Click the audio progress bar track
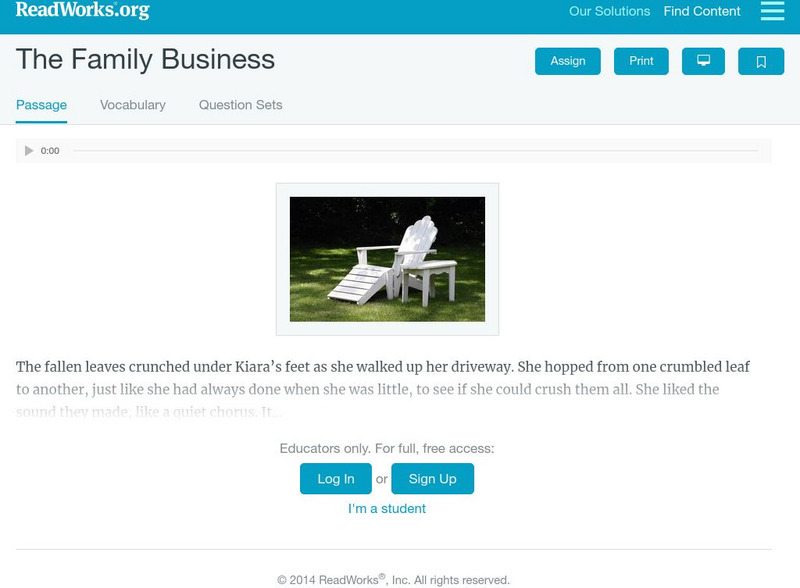The image size is (800, 588). point(415,151)
